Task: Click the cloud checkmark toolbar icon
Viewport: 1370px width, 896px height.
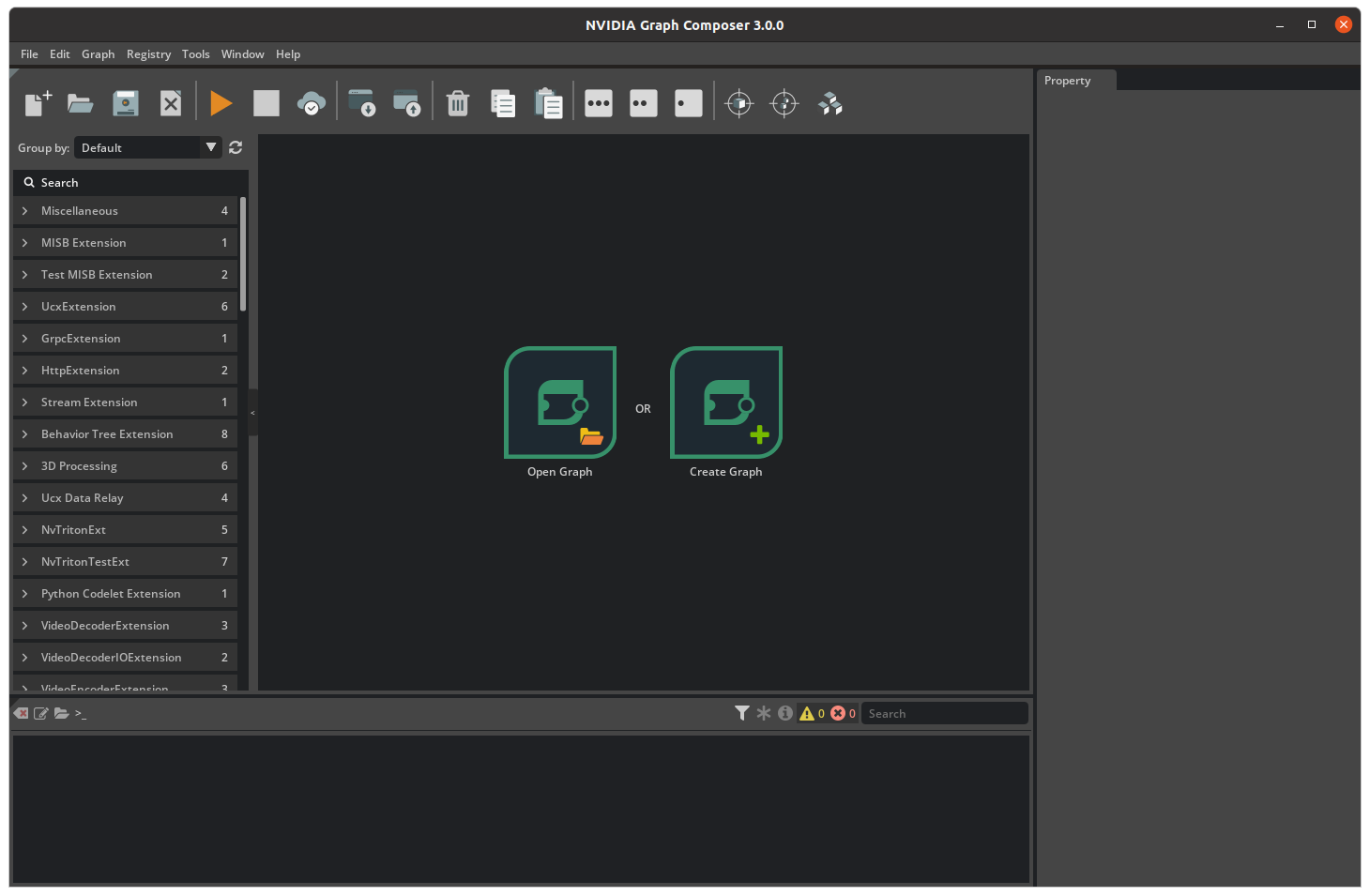Action: pos(312,103)
